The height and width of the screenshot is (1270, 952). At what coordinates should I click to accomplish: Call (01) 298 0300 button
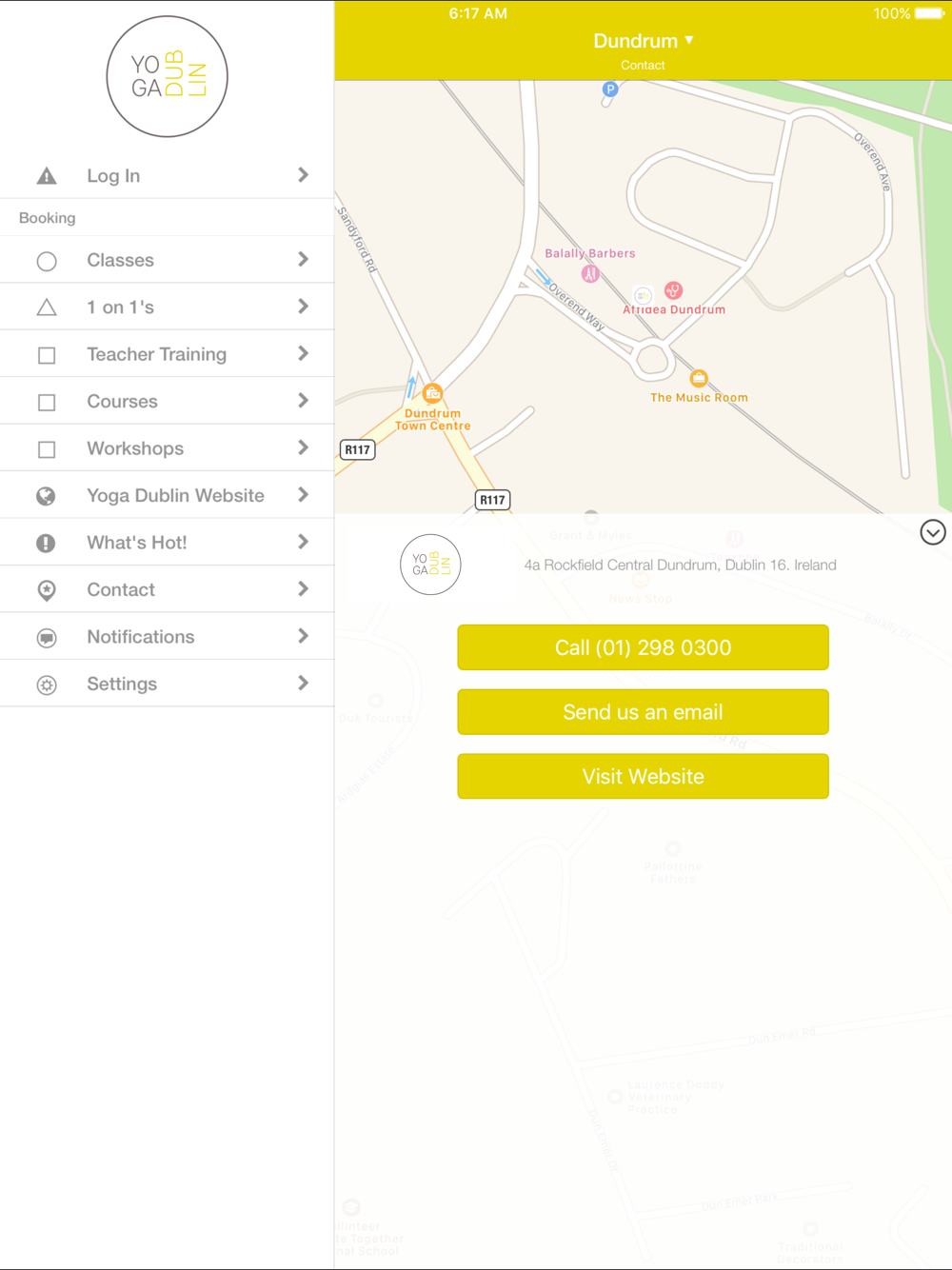tap(643, 647)
